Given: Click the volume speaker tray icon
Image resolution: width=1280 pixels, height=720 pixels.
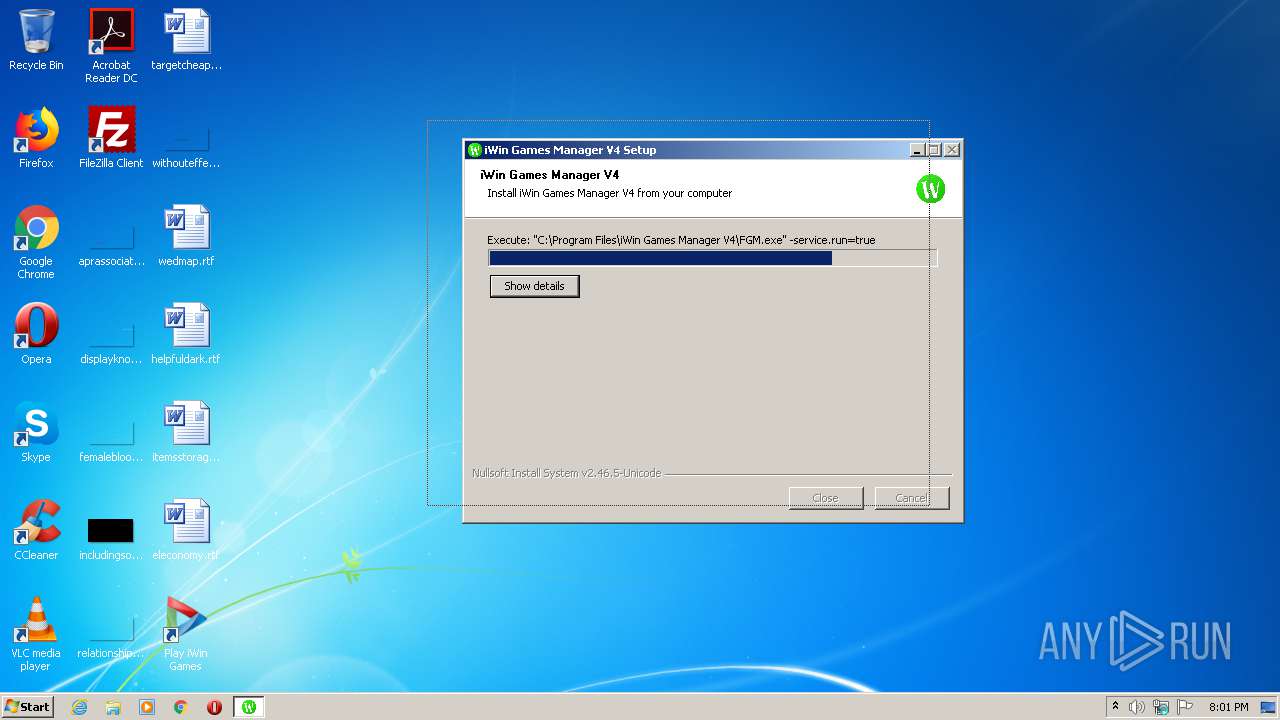Looking at the screenshot, I should 1137,707.
